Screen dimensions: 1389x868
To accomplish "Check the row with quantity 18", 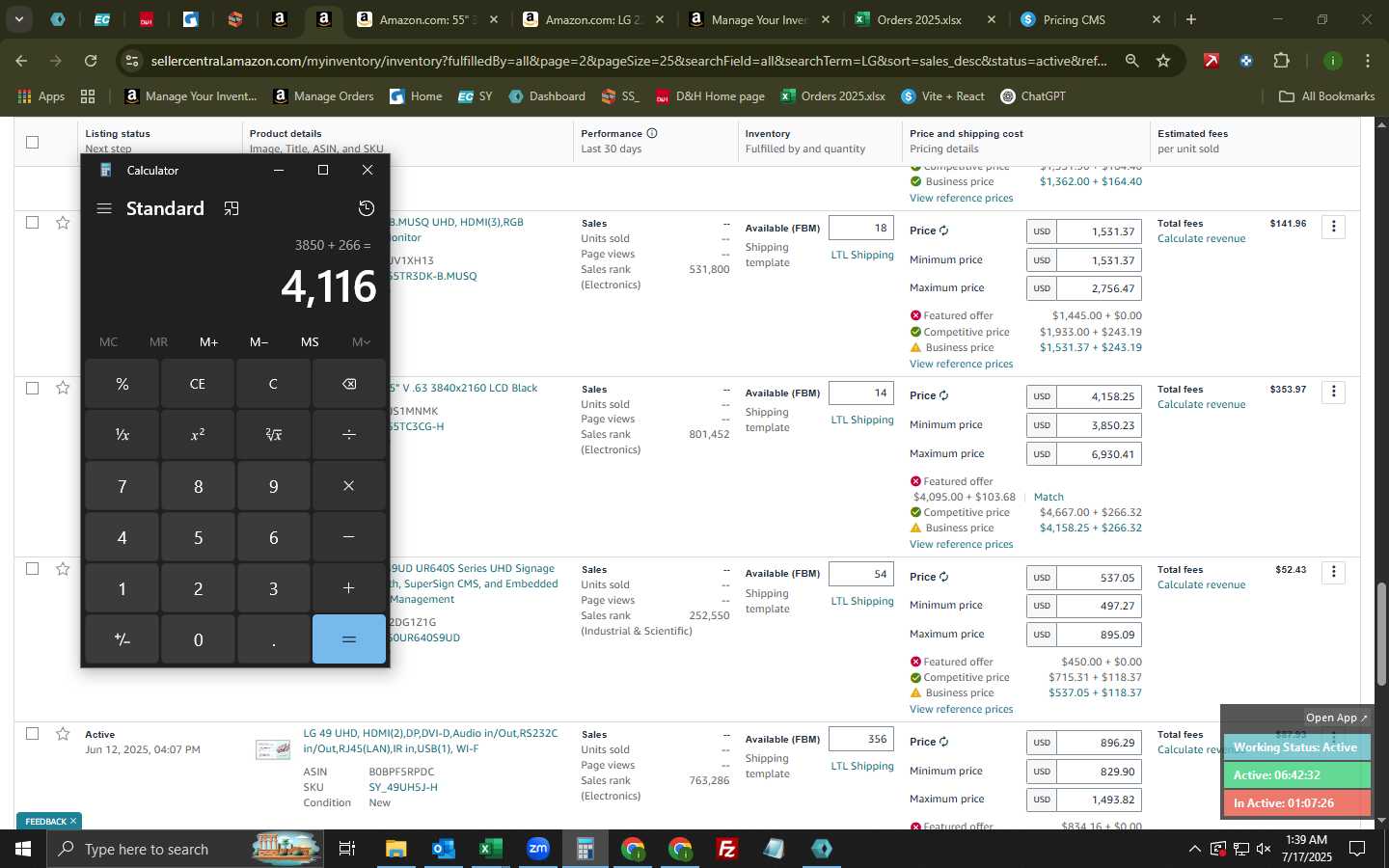I will (x=32, y=223).
